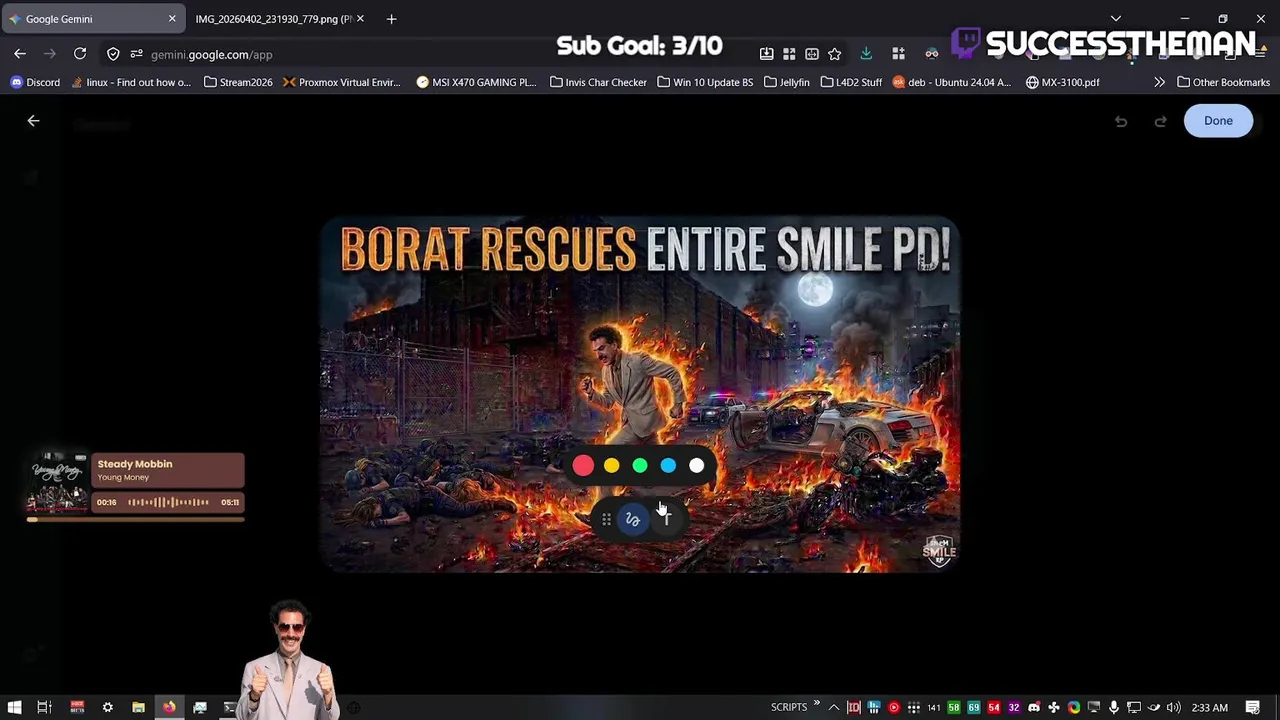Open the list all tabs dropdown

click(1116, 19)
